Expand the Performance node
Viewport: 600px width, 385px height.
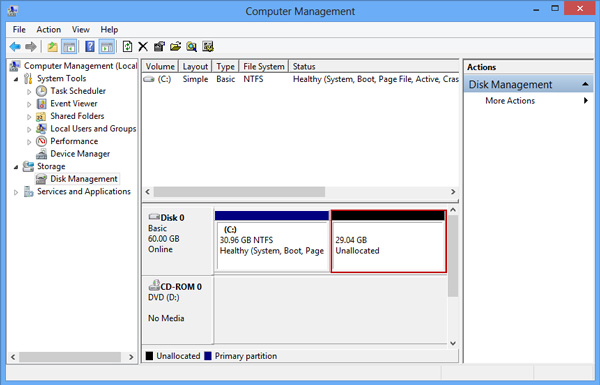[x=29, y=142]
